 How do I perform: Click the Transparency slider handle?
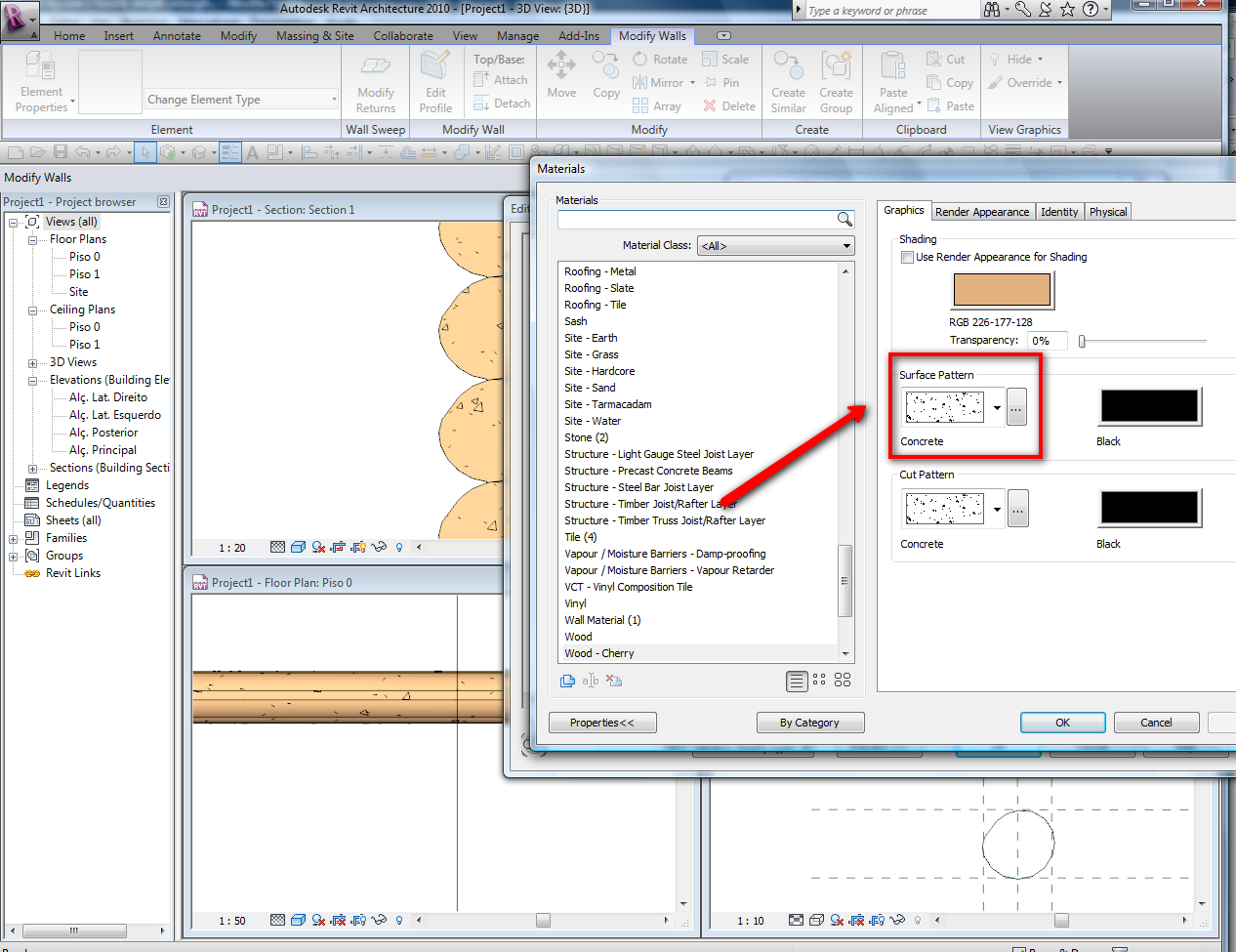[x=1082, y=341]
